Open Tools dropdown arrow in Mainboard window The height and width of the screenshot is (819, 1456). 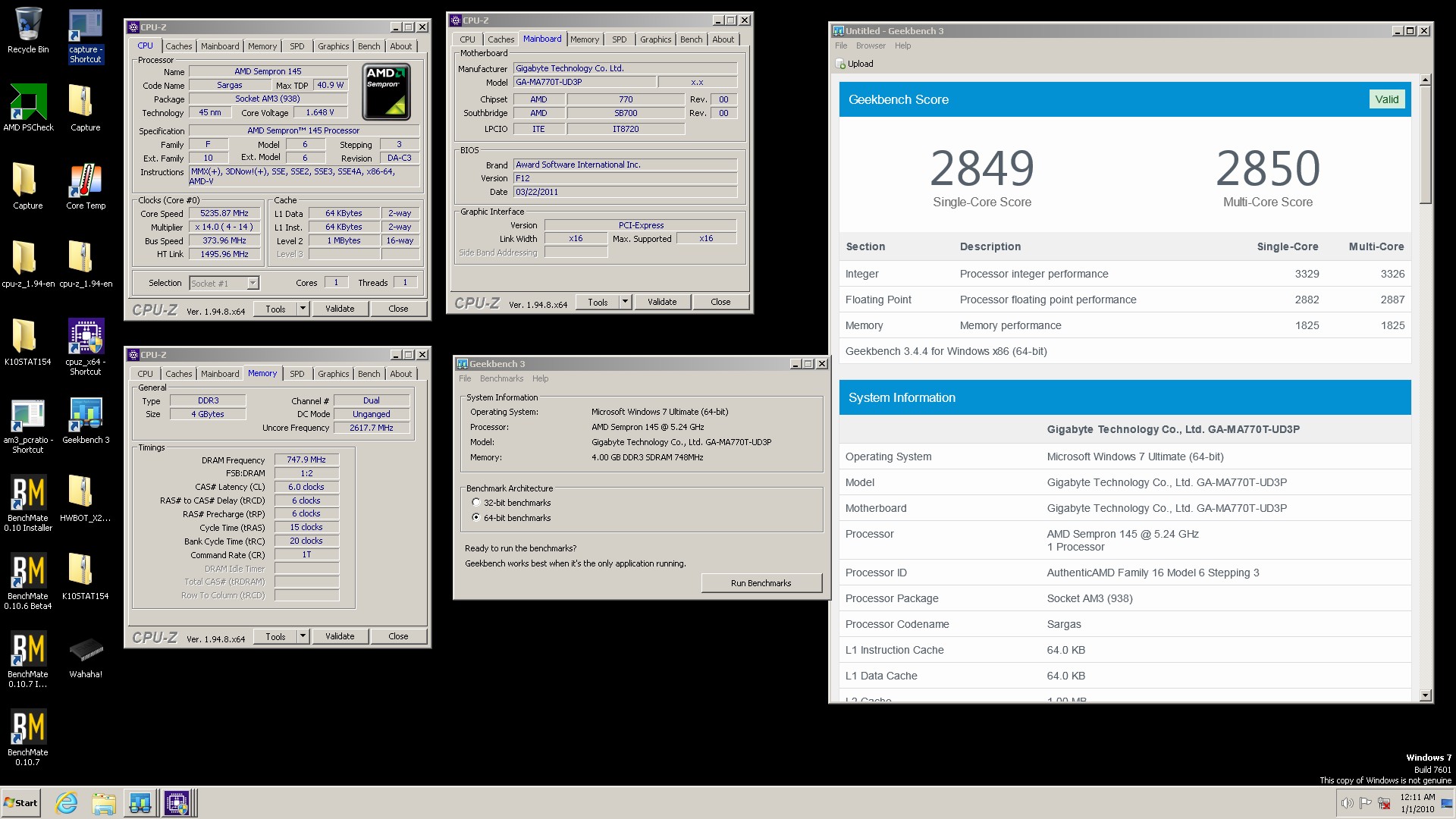point(625,302)
